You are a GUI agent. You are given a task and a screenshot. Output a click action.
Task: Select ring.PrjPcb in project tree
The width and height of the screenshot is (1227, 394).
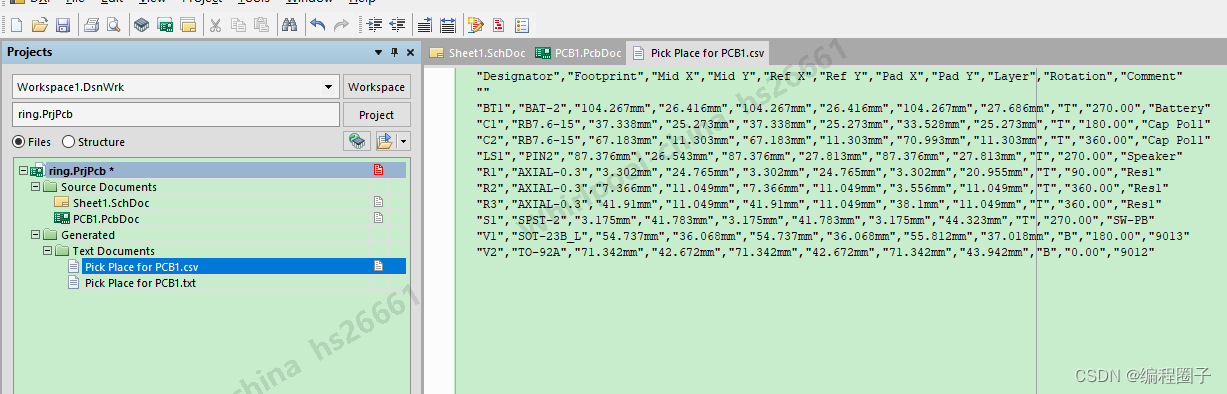81,171
